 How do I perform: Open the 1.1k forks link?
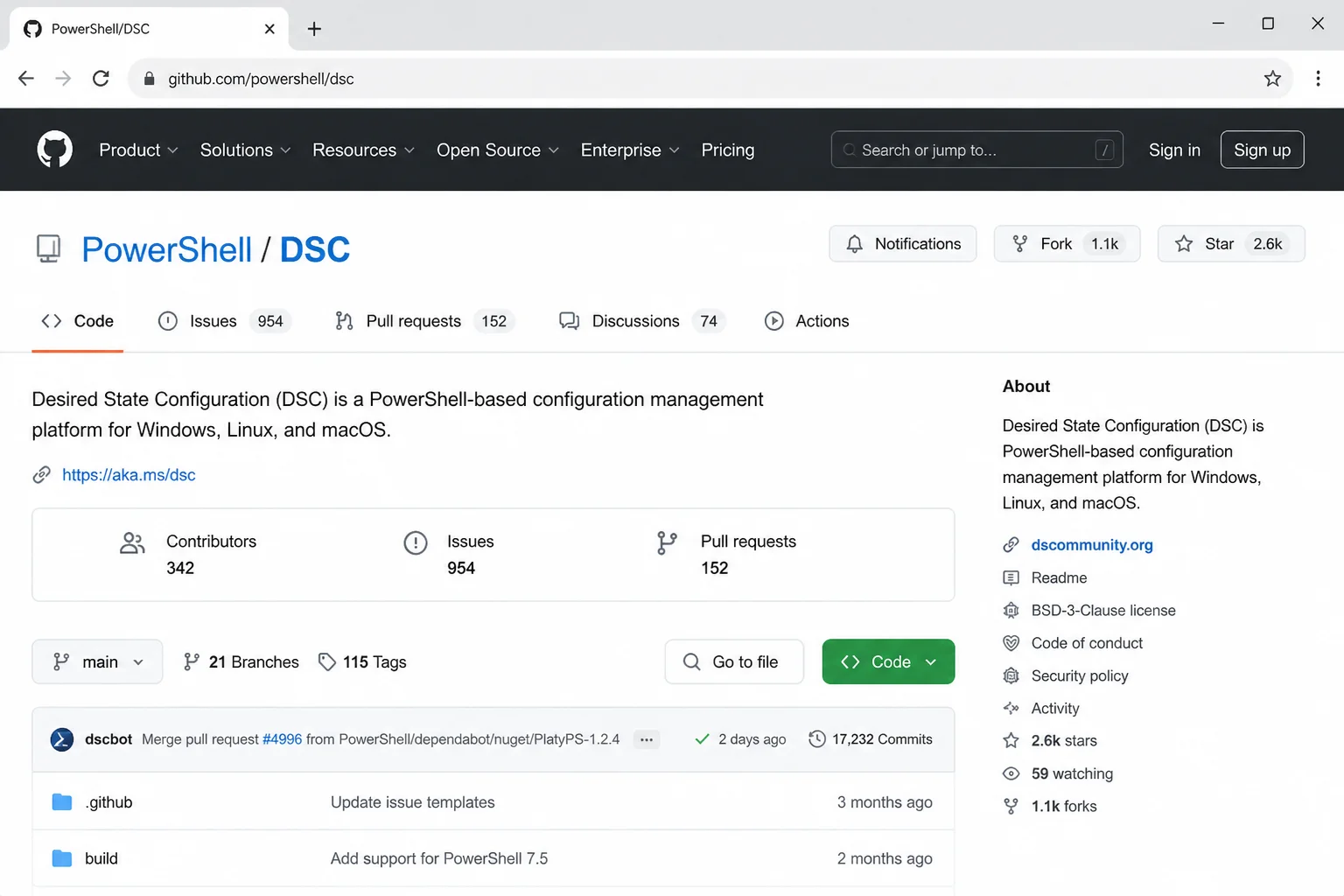[x=1064, y=807]
